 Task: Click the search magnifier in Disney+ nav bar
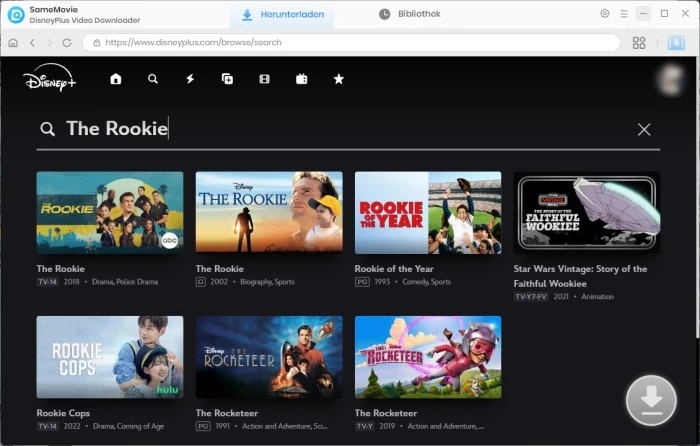153,79
